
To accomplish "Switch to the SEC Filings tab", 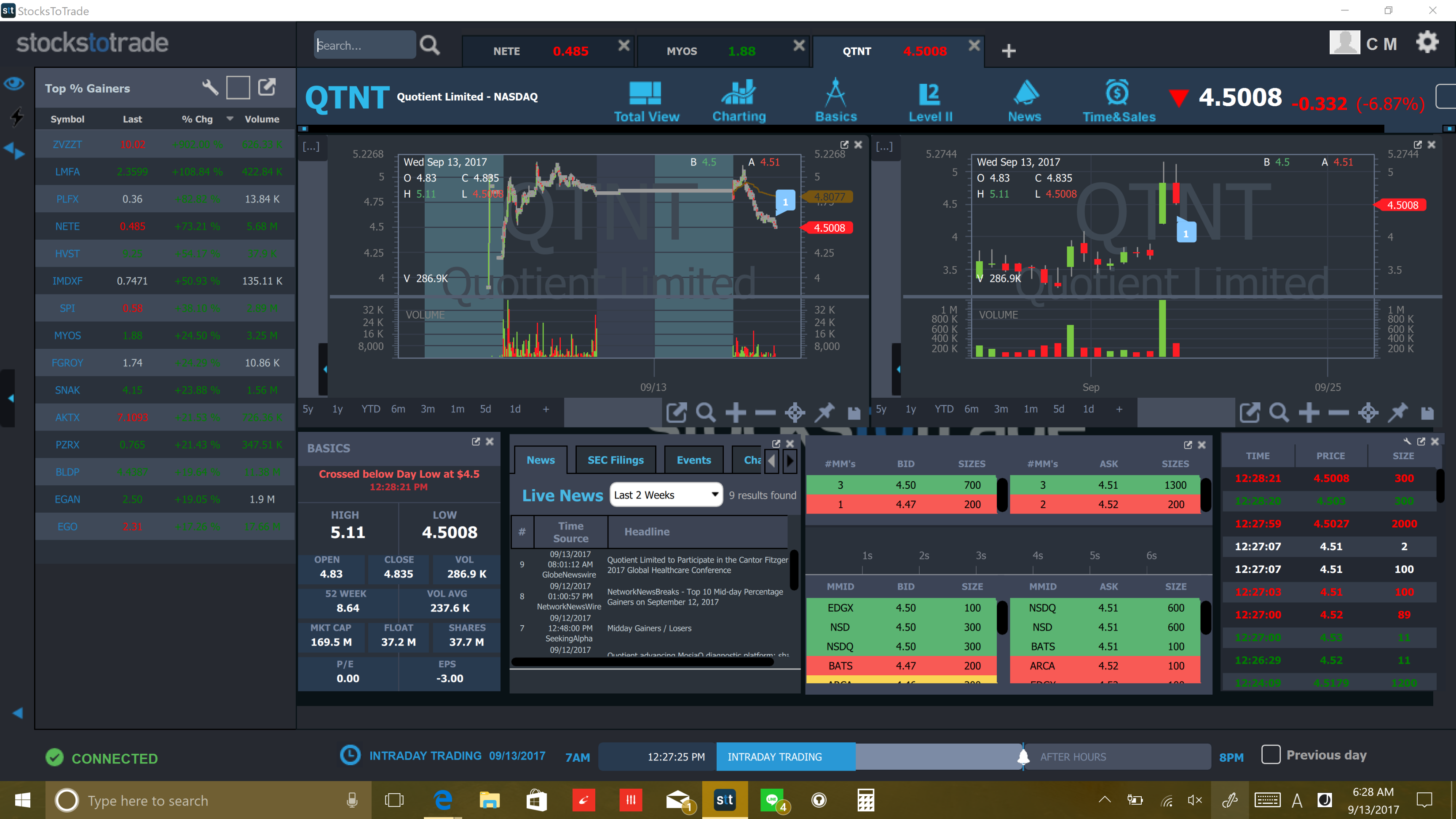I will [x=615, y=460].
